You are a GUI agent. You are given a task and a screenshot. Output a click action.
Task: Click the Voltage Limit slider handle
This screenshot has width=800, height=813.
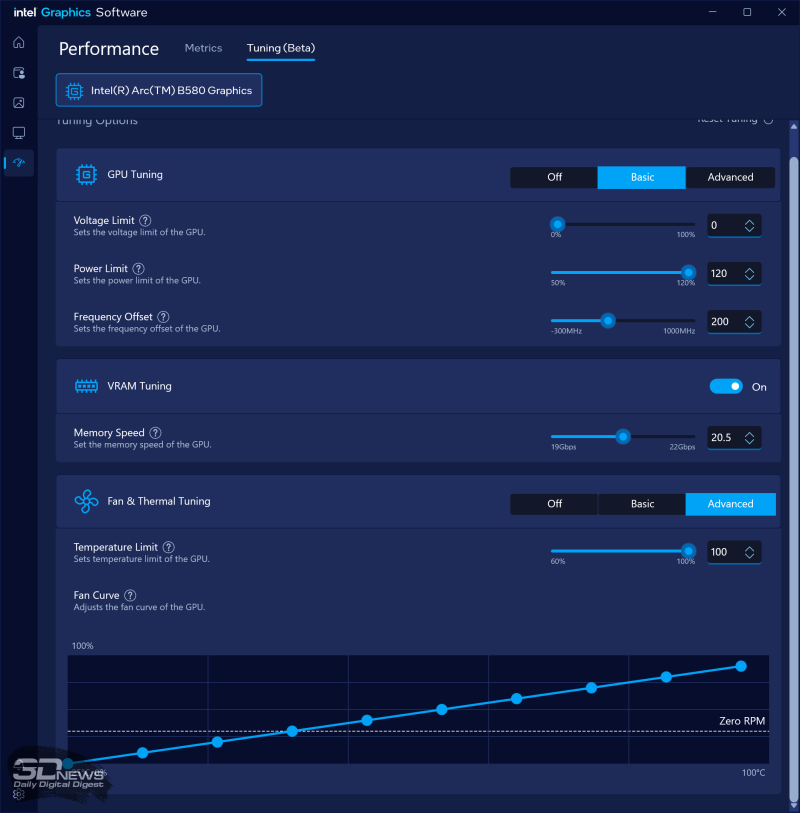557,225
